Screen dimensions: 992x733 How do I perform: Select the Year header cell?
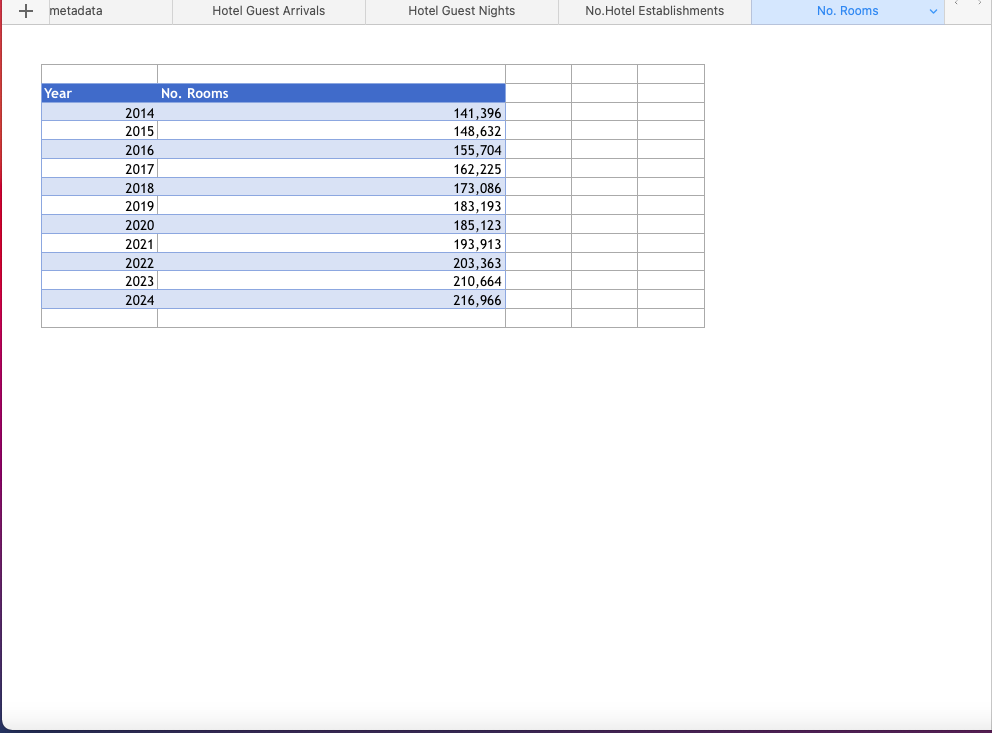(99, 93)
